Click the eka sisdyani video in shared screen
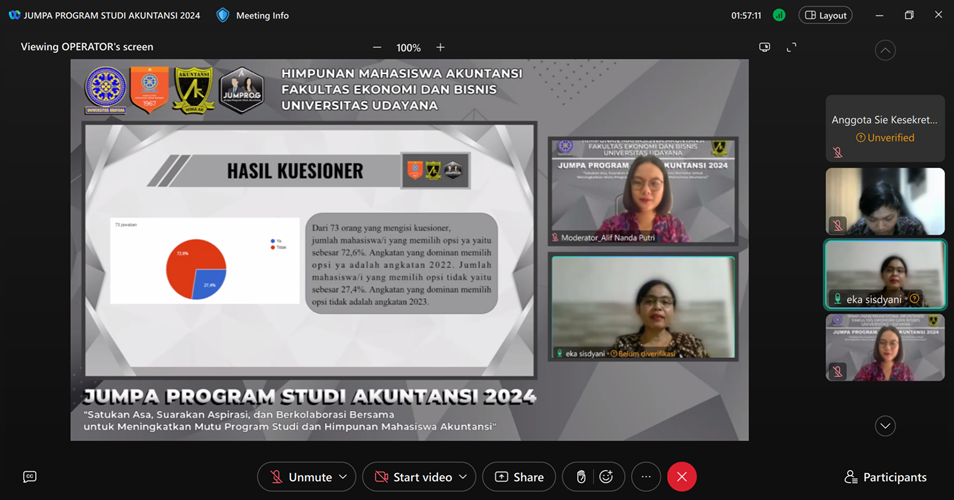Viewport: 954px width, 500px height. 643,307
